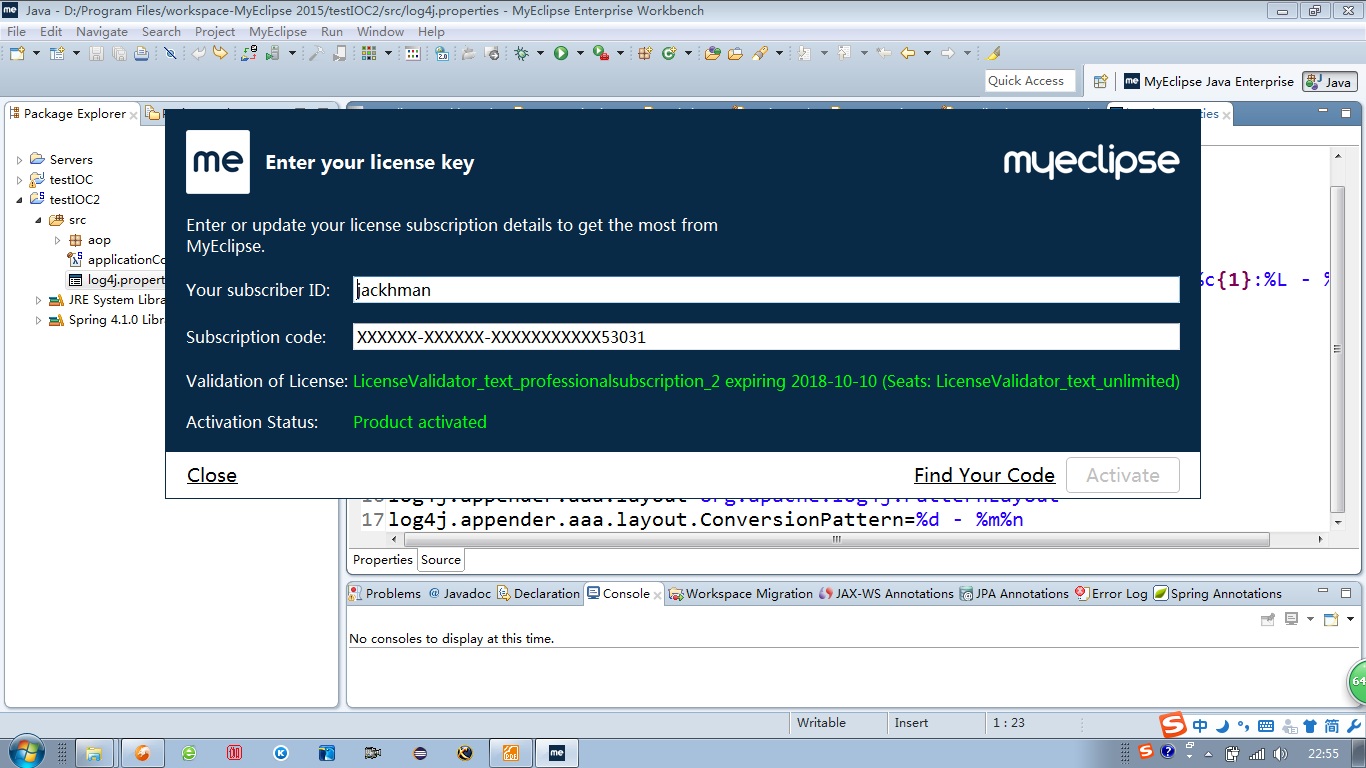Click the volume icon in system tray
The image size is (1366, 768).
pos(1278,753)
